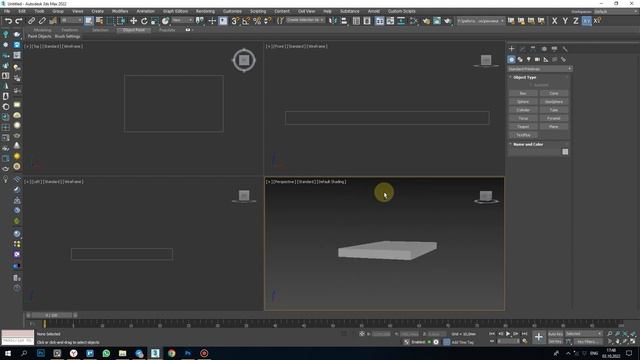Open the Rendering menu
This screenshot has width=640, height=360.
pos(205,11)
